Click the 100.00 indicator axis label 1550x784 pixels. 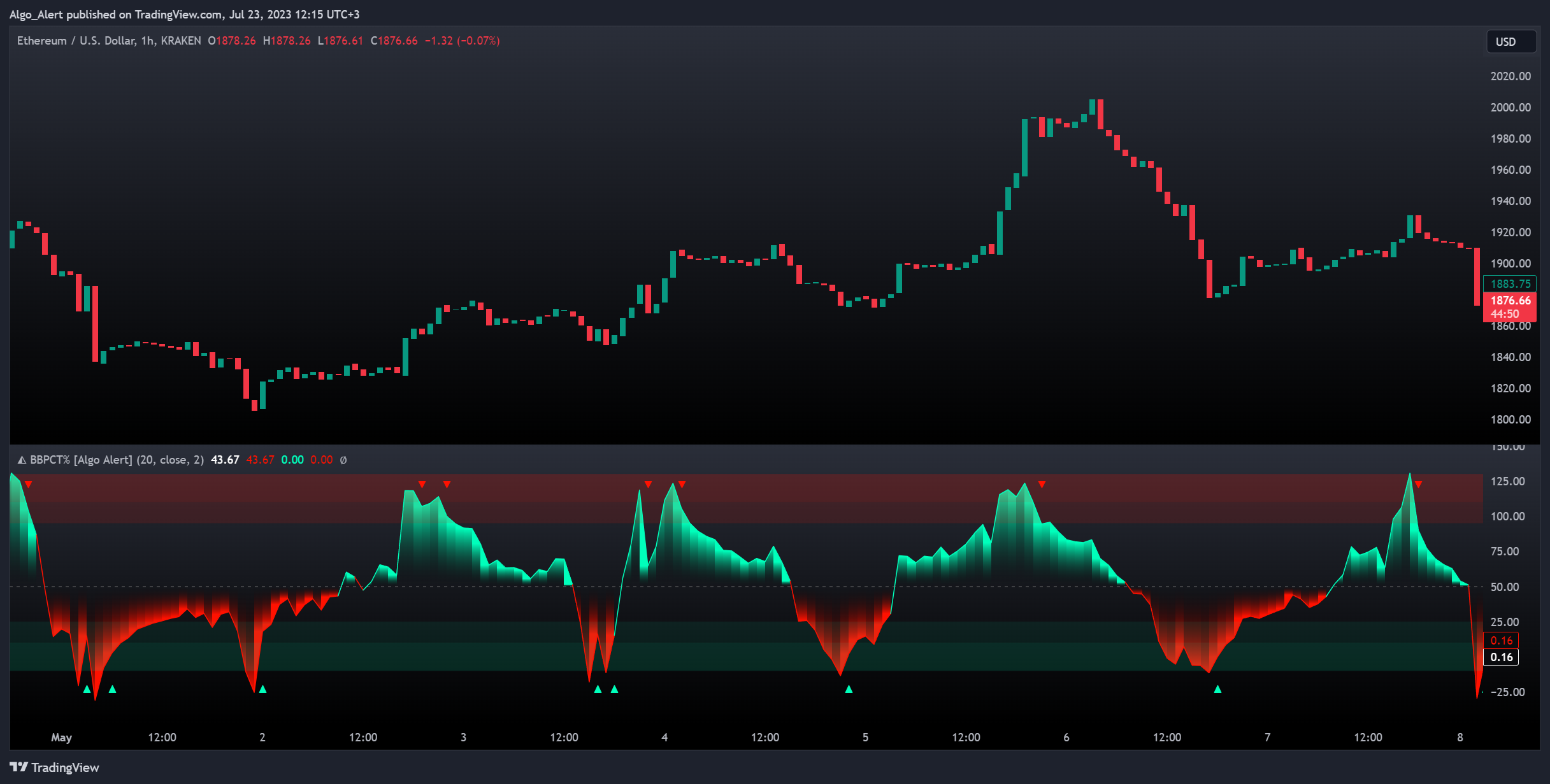coord(1508,517)
